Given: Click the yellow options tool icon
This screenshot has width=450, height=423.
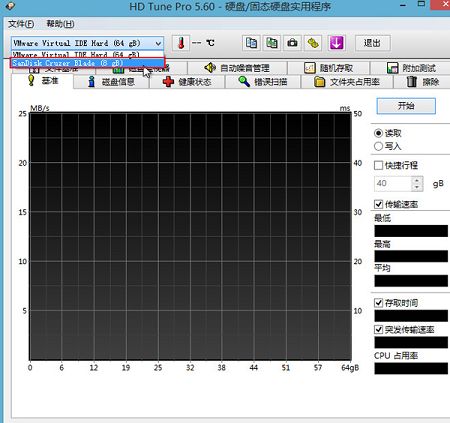Looking at the screenshot, I should coord(313,43).
